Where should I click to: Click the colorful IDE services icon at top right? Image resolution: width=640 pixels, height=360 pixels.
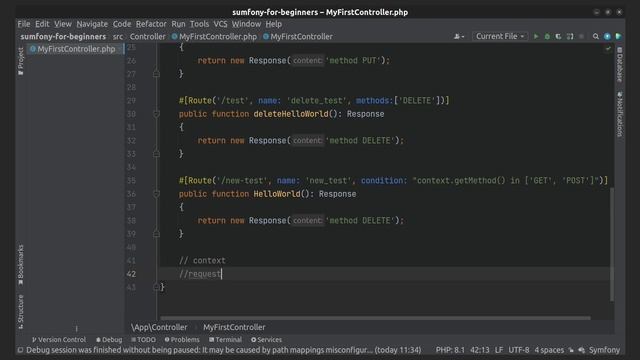click(619, 36)
